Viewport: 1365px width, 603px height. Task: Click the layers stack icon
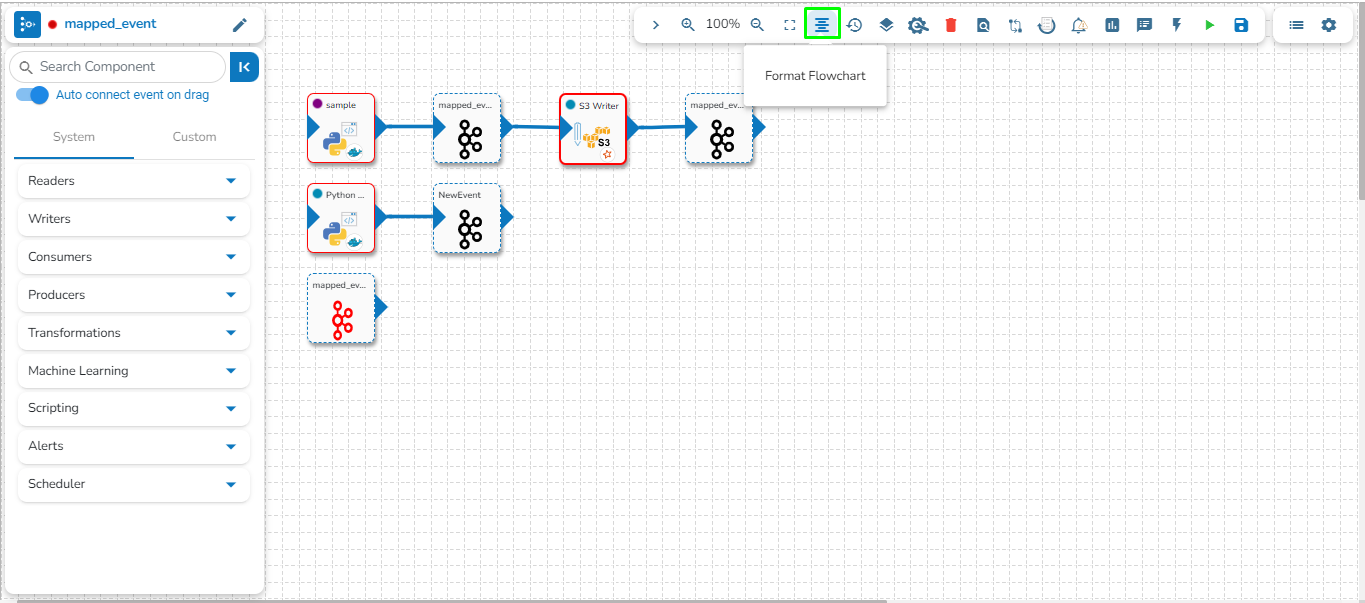coord(886,25)
